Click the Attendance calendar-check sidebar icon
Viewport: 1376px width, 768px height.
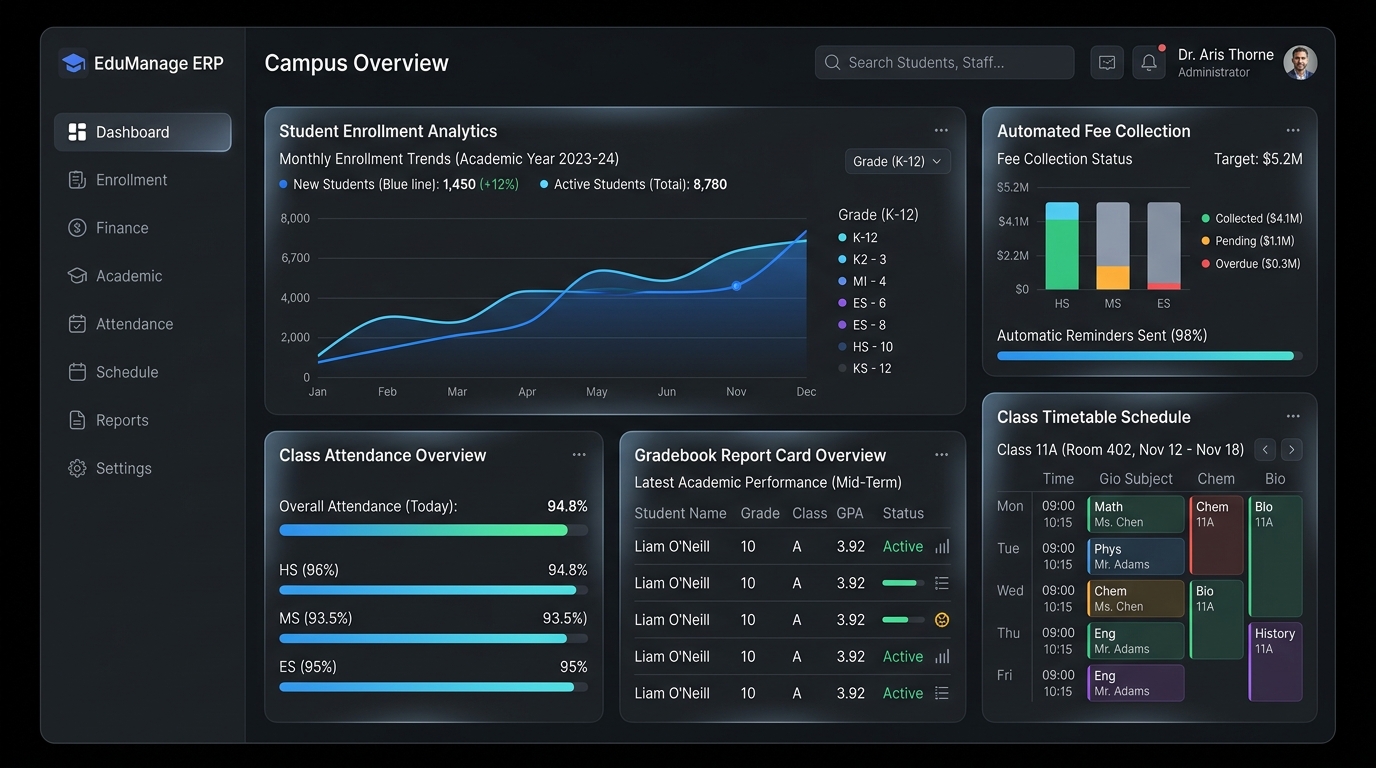[x=77, y=324]
